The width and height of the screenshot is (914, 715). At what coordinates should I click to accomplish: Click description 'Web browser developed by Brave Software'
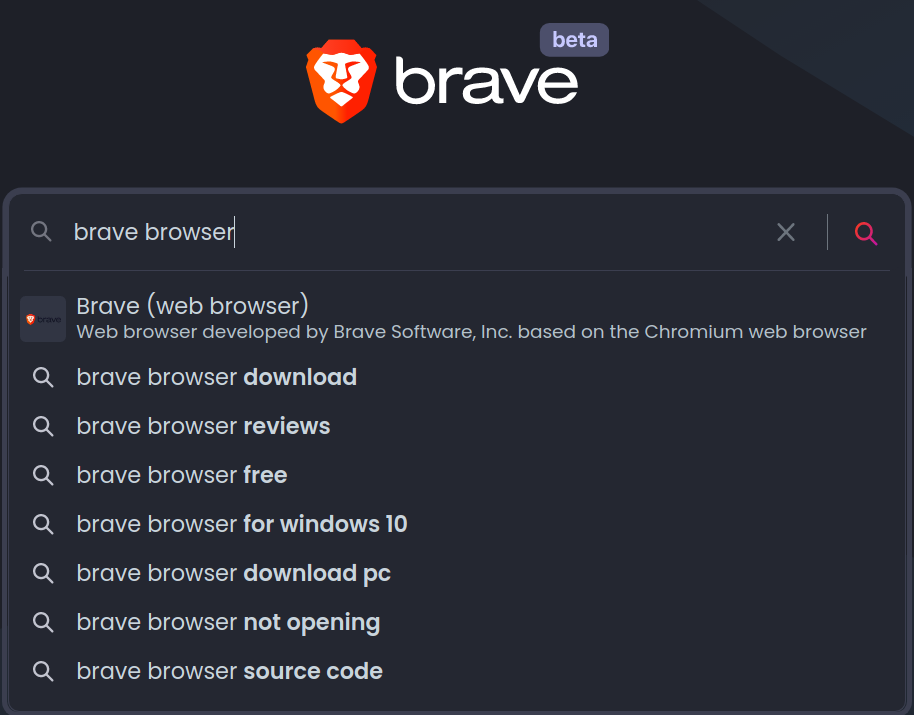pos(471,332)
